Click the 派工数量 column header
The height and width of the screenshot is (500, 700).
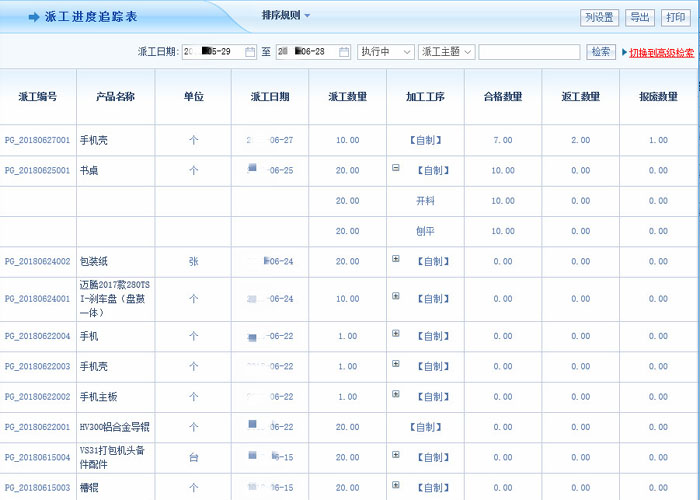347,97
